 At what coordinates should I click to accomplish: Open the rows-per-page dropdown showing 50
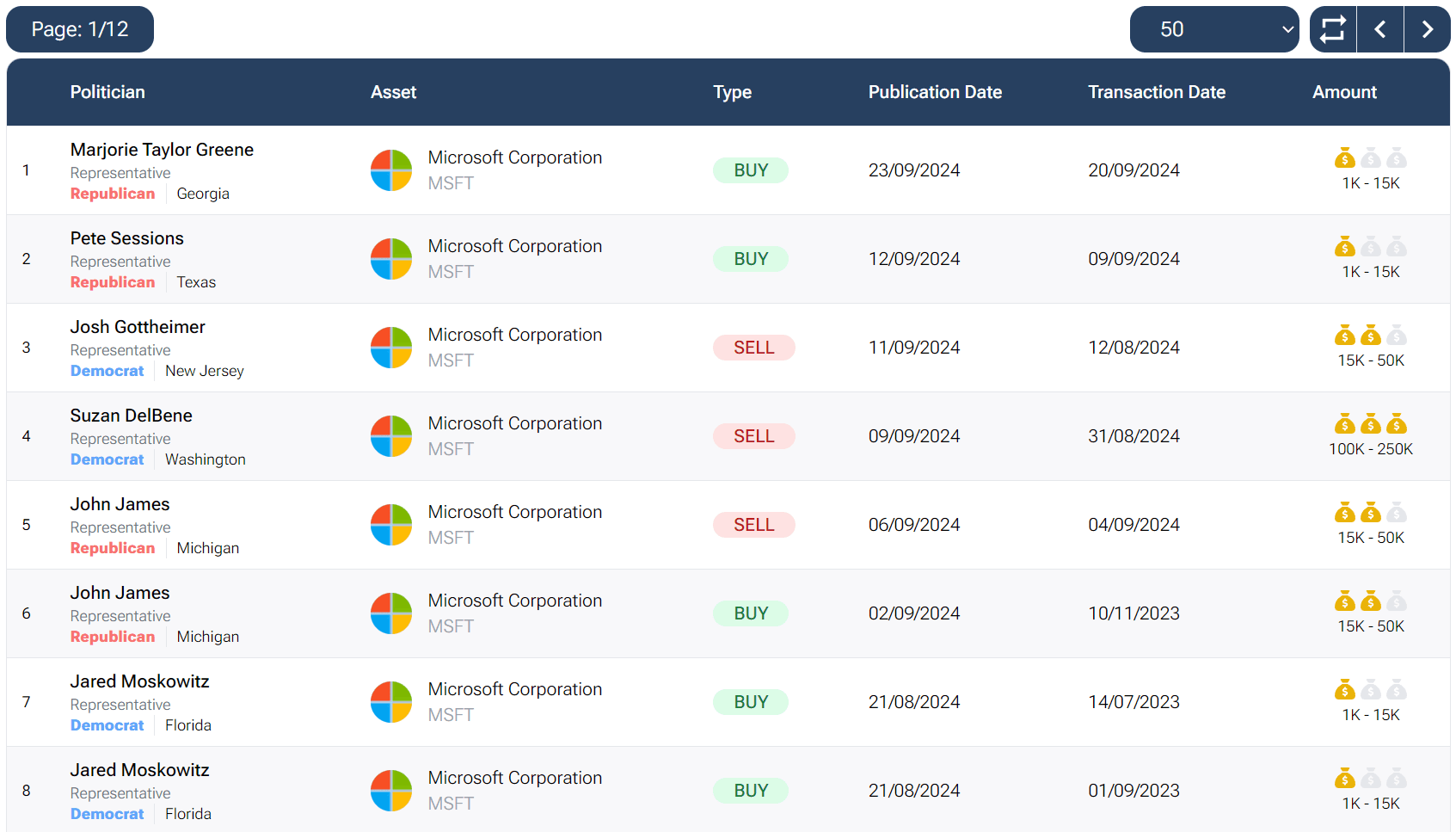pos(1213,29)
